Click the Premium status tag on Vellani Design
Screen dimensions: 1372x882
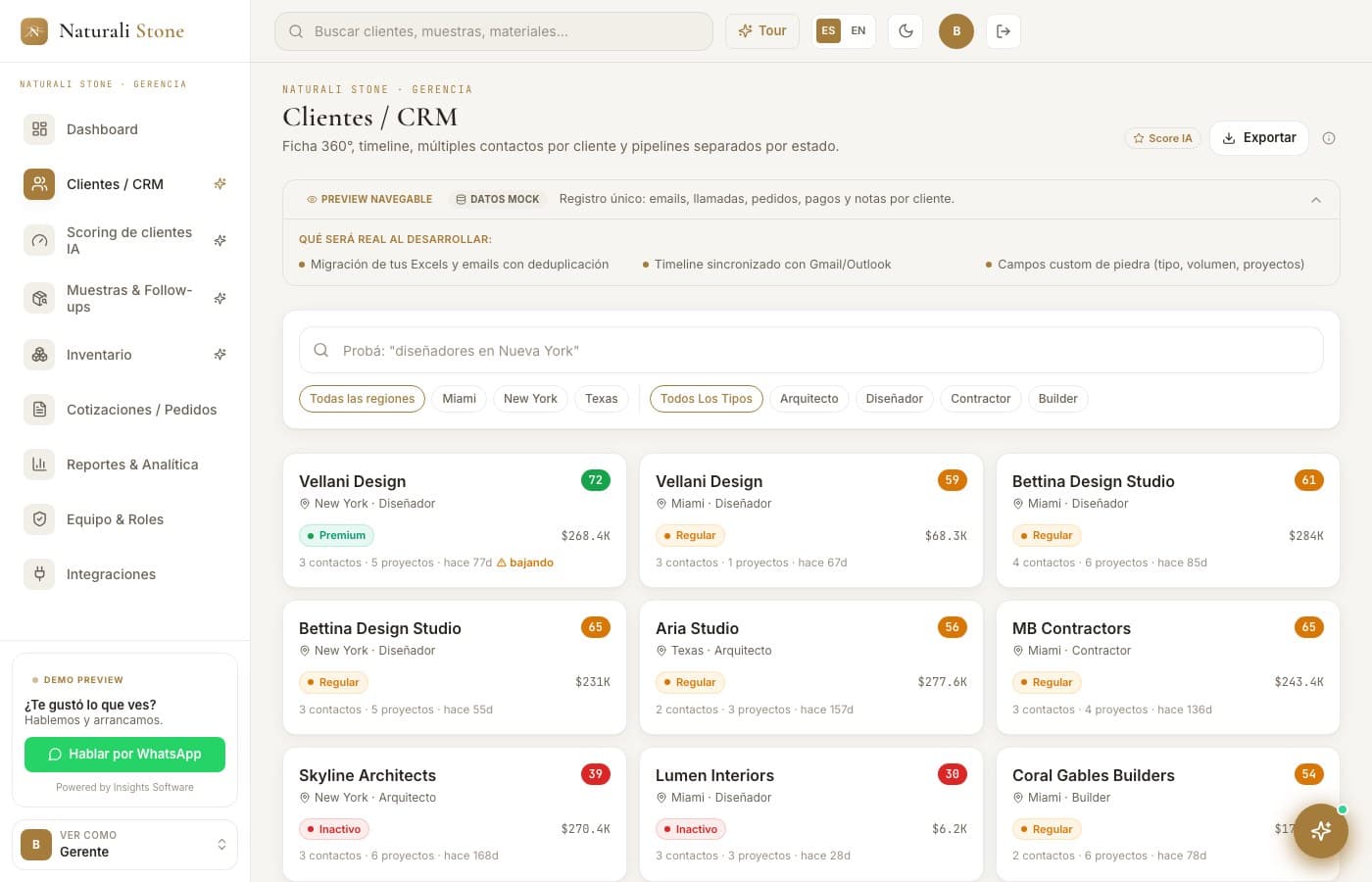click(336, 535)
